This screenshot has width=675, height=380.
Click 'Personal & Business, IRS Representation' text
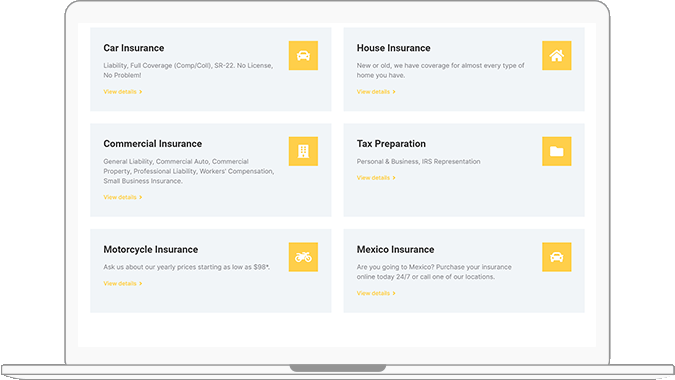coord(418,162)
